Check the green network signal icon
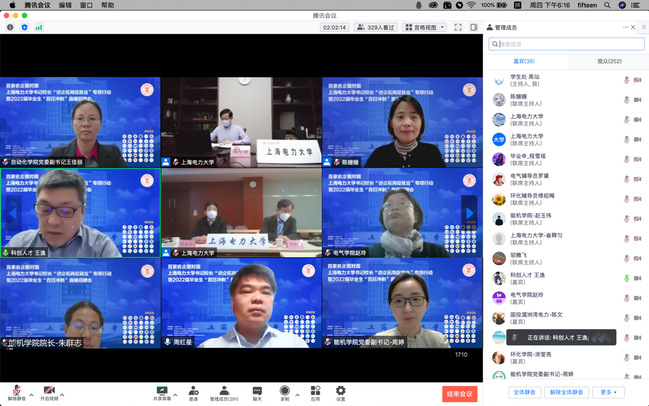Screen dimensions: 649x406 38,27
